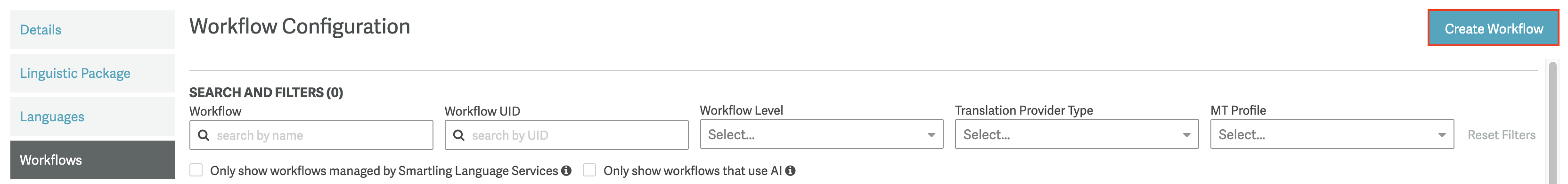
Task: Enable Only show workflows managed by Smartling checkbox
Action: [196, 170]
